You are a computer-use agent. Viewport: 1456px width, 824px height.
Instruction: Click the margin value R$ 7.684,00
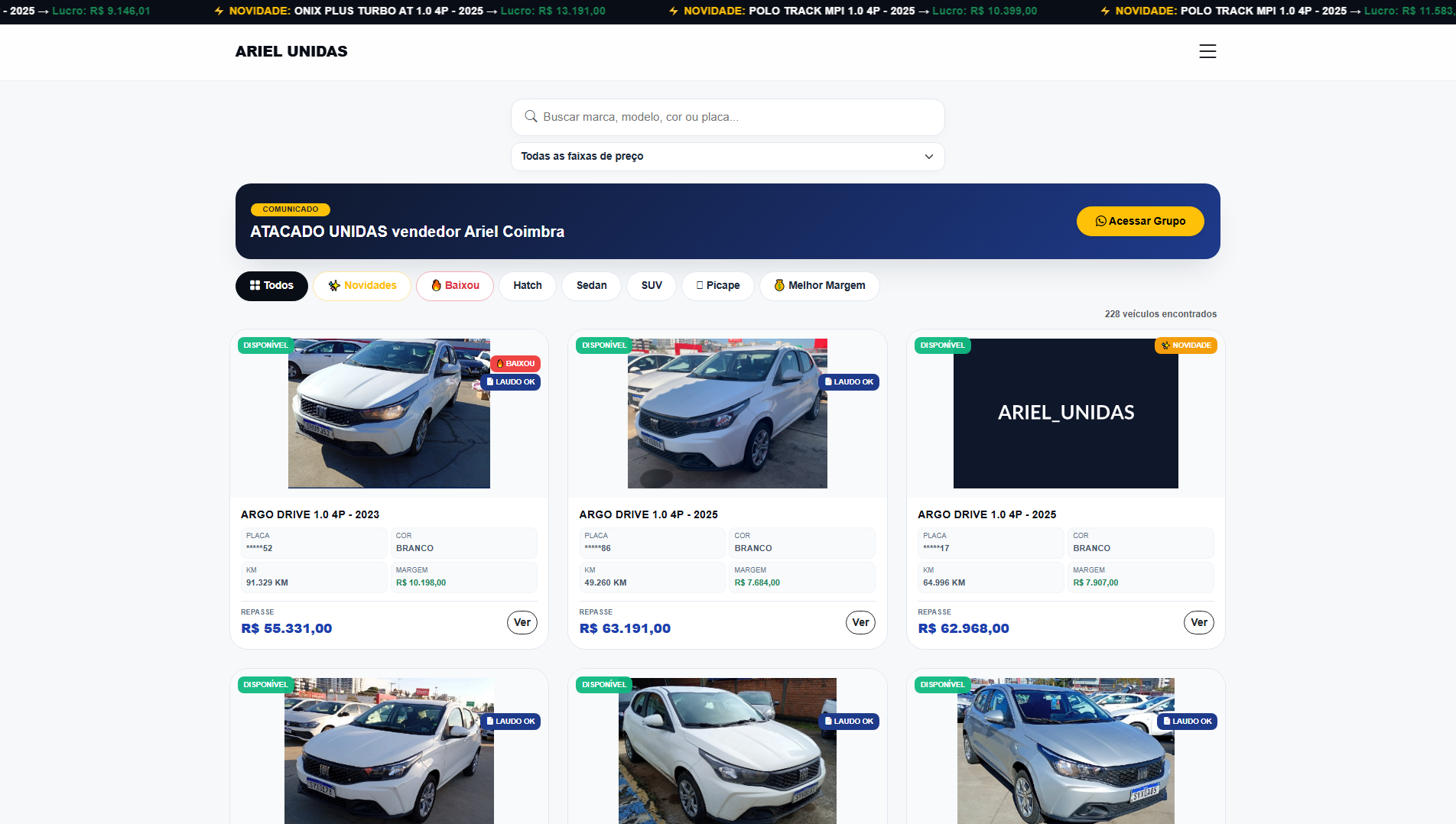point(757,582)
